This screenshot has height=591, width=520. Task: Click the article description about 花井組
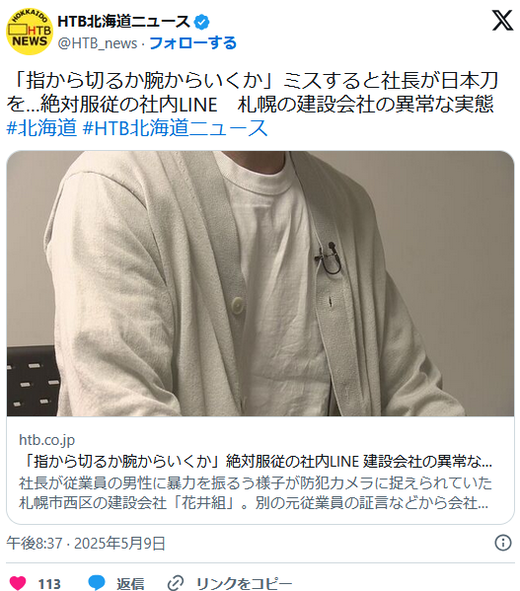coord(255,493)
